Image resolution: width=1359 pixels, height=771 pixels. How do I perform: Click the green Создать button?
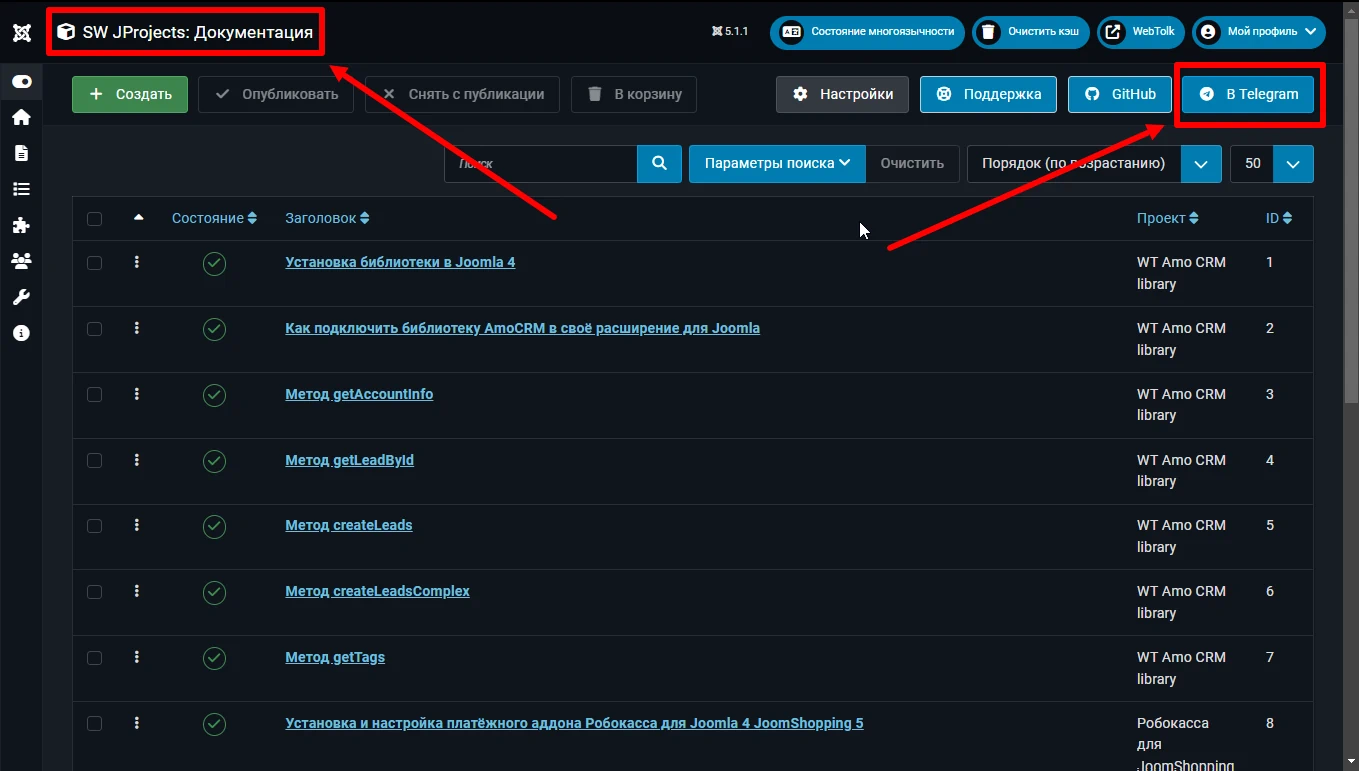pos(130,94)
